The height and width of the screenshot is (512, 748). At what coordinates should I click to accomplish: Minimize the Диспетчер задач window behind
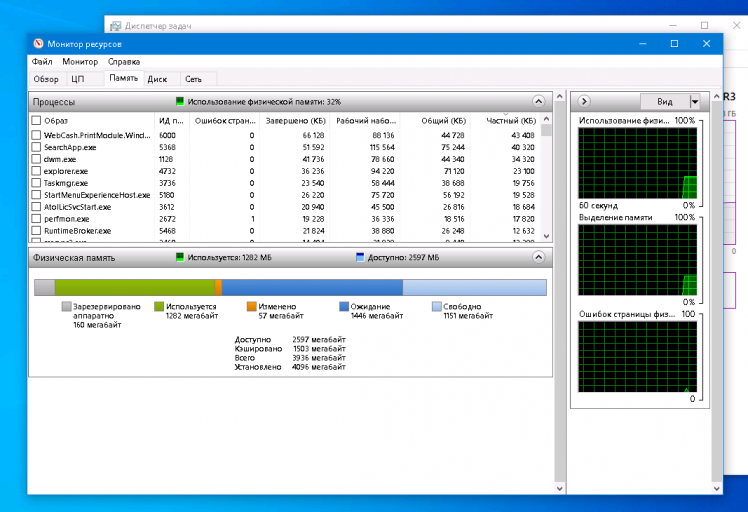pyautogui.click(x=673, y=25)
